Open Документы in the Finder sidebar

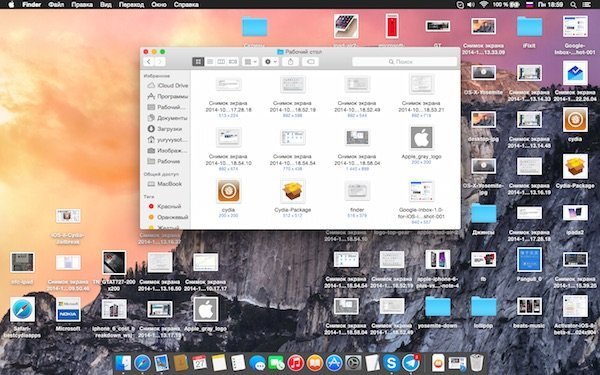[x=168, y=118]
